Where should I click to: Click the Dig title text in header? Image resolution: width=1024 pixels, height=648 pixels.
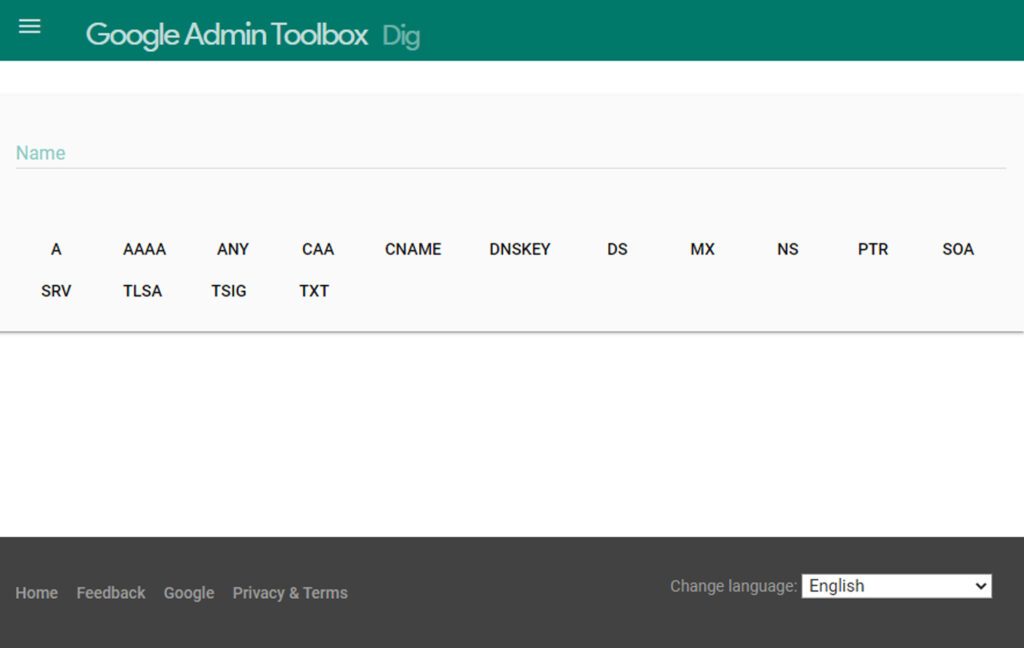coord(401,36)
